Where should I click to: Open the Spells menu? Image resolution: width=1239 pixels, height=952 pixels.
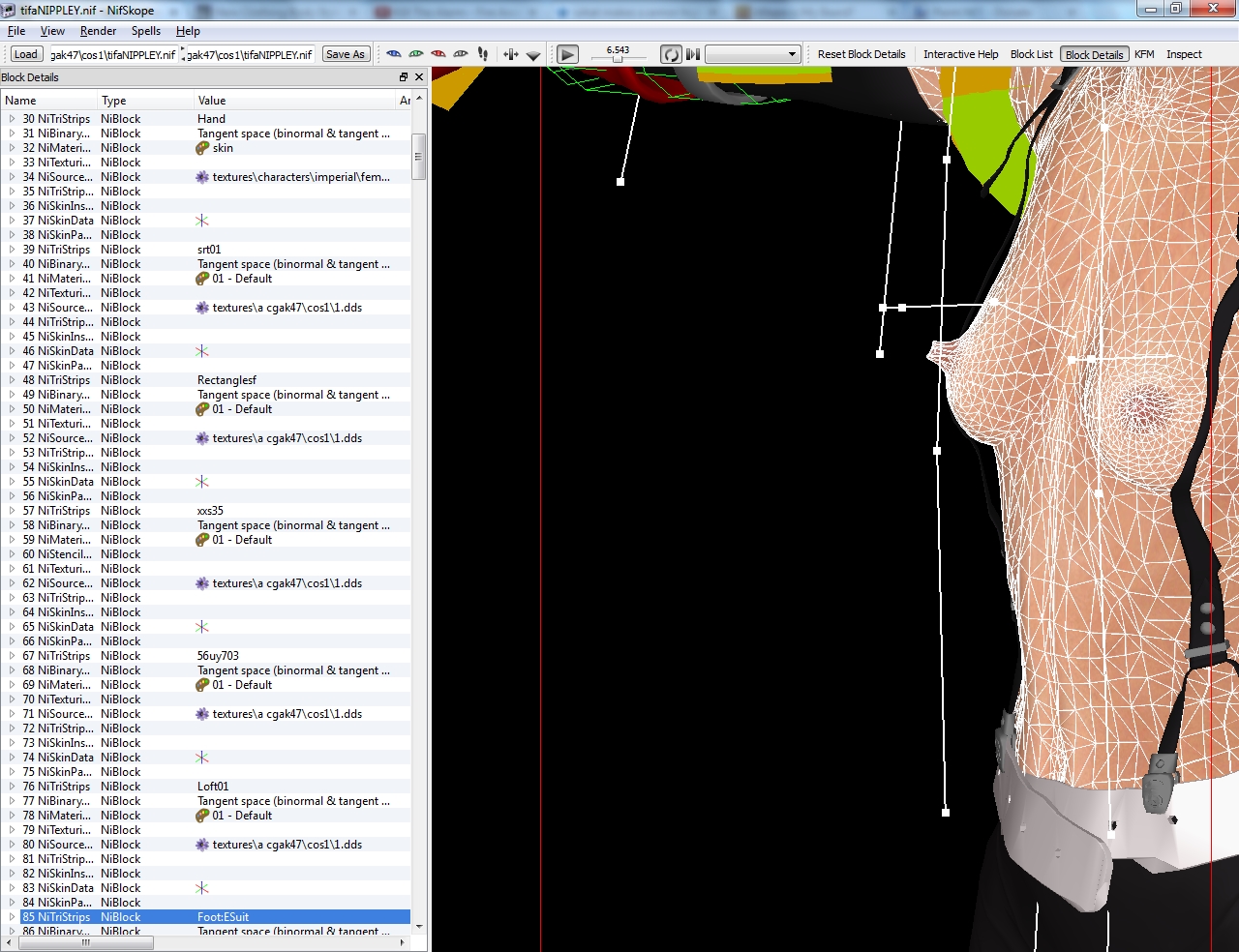(146, 31)
